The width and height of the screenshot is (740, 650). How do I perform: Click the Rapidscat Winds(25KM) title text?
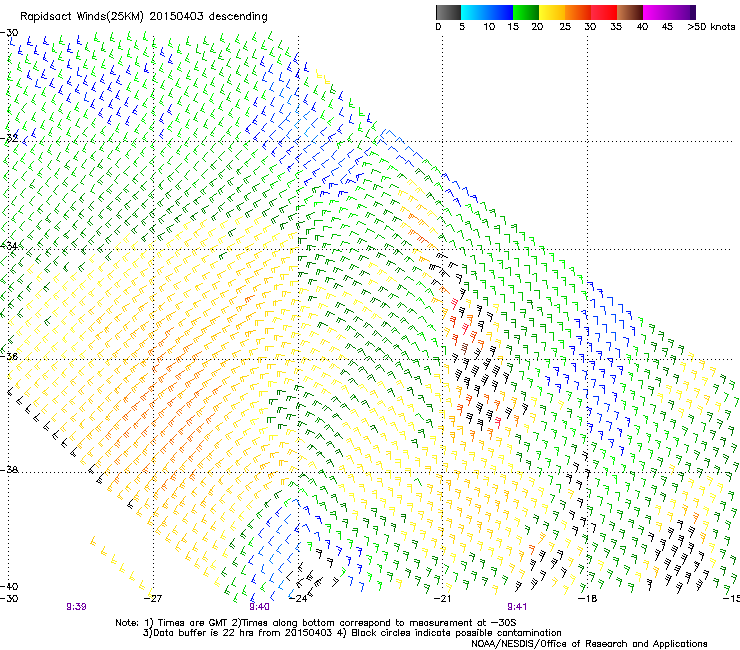tap(143, 17)
